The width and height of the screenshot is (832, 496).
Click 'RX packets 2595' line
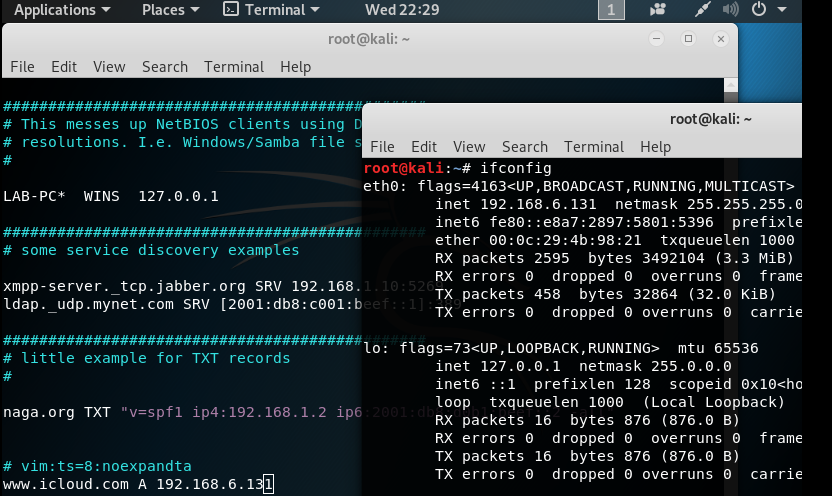[x=614, y=258]
